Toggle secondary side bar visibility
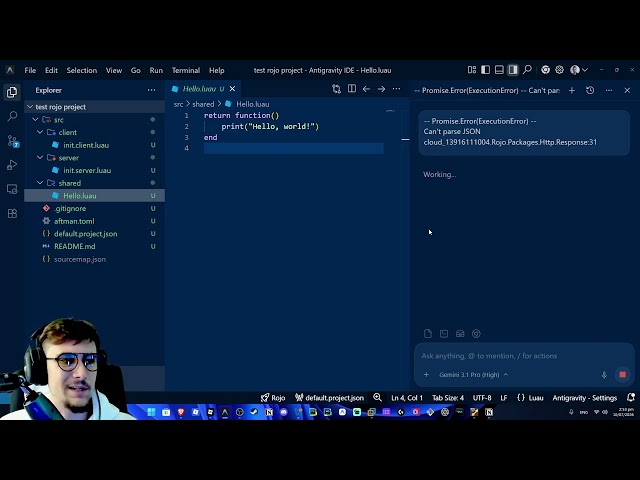This screenshot has width=640, height=480. (513, 70)
